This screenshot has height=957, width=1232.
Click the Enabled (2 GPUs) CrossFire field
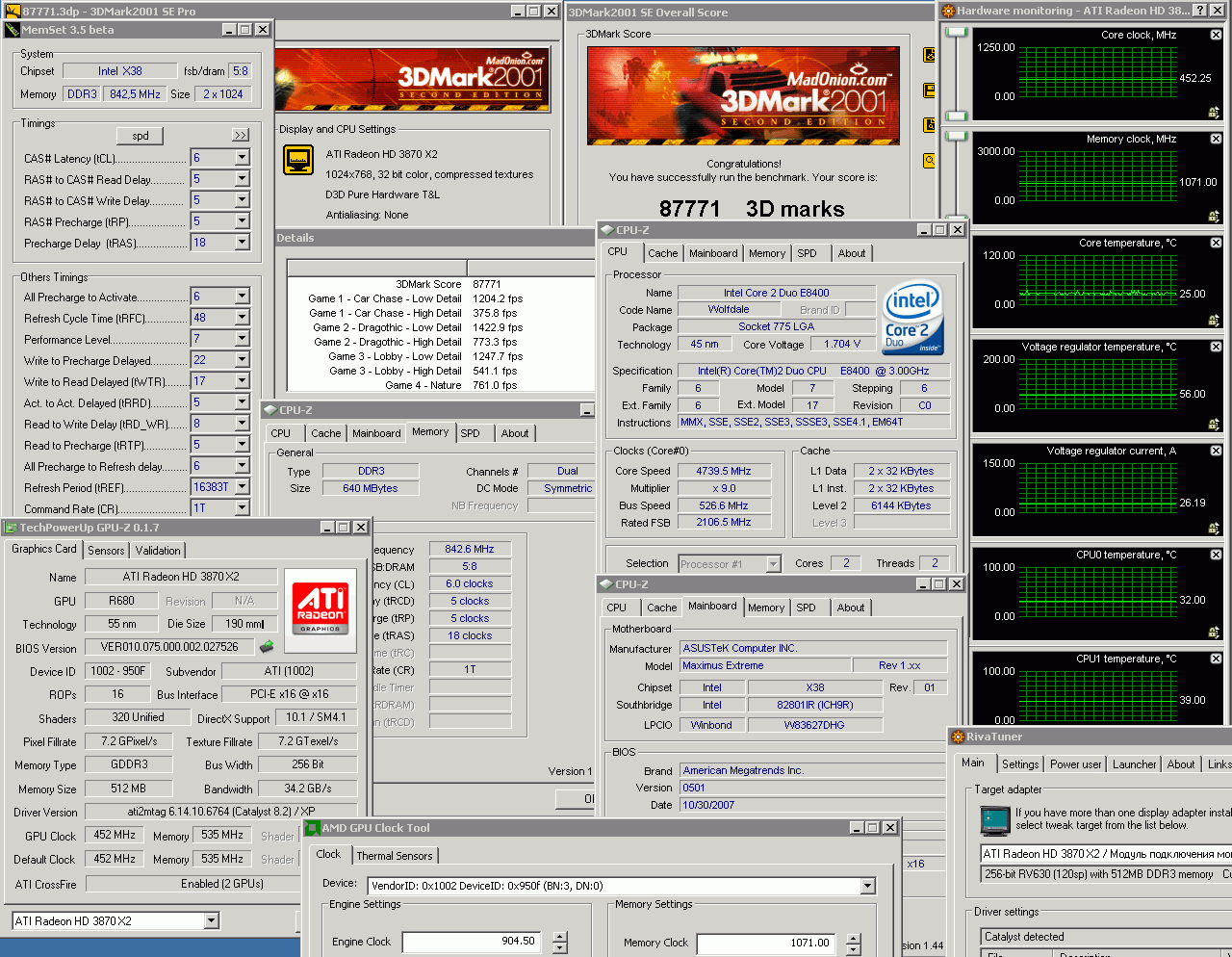(221, 884)
